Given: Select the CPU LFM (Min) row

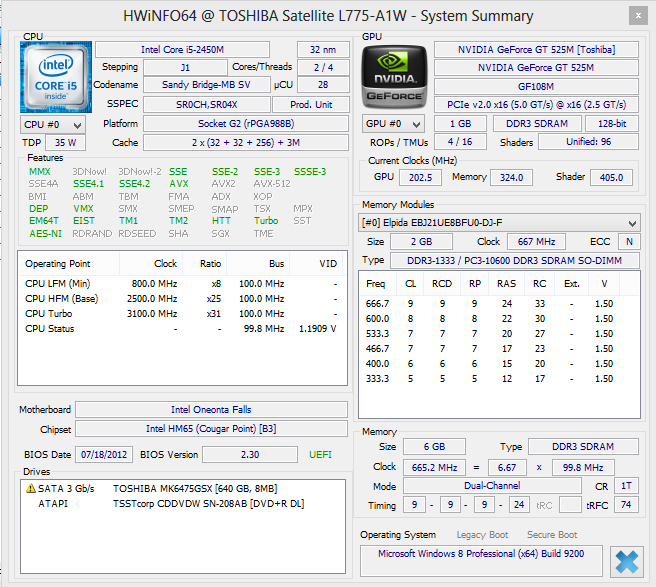Looking at the screenshot, I should pos(182,284).
